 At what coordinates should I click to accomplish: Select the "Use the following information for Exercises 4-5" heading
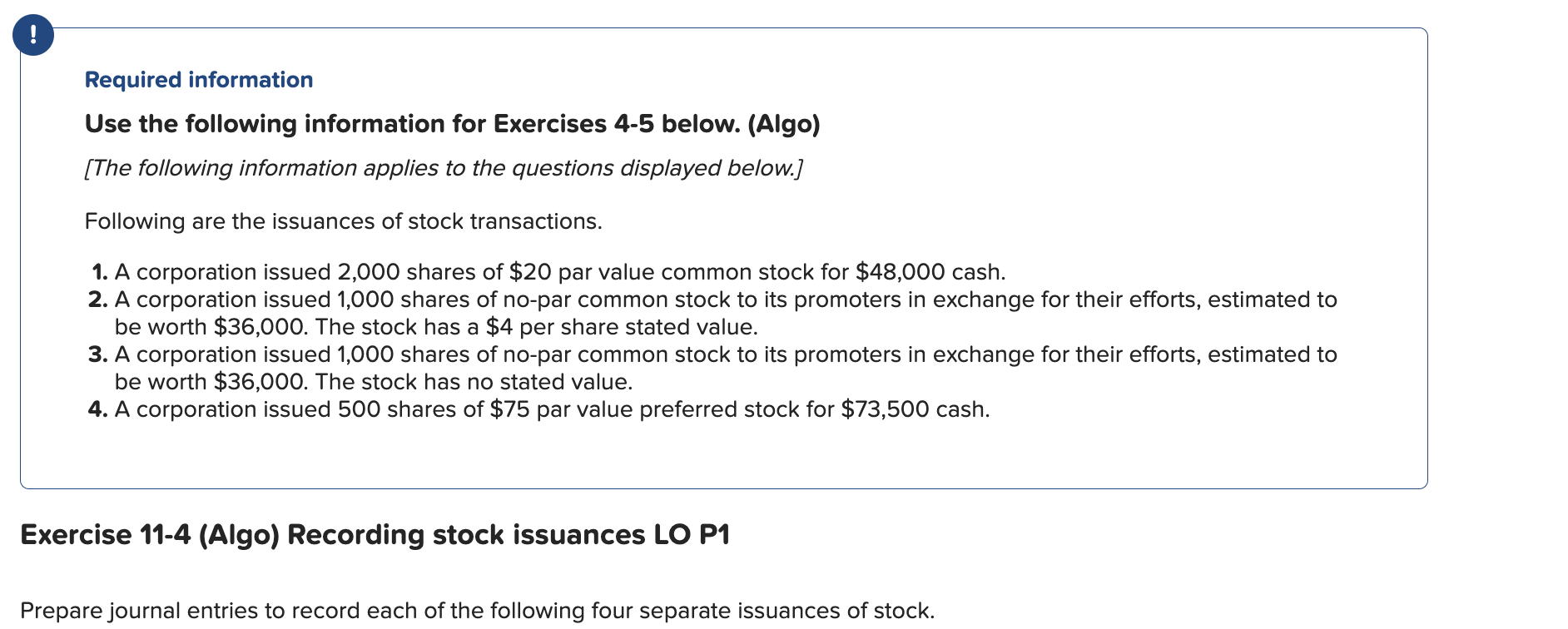452,124
